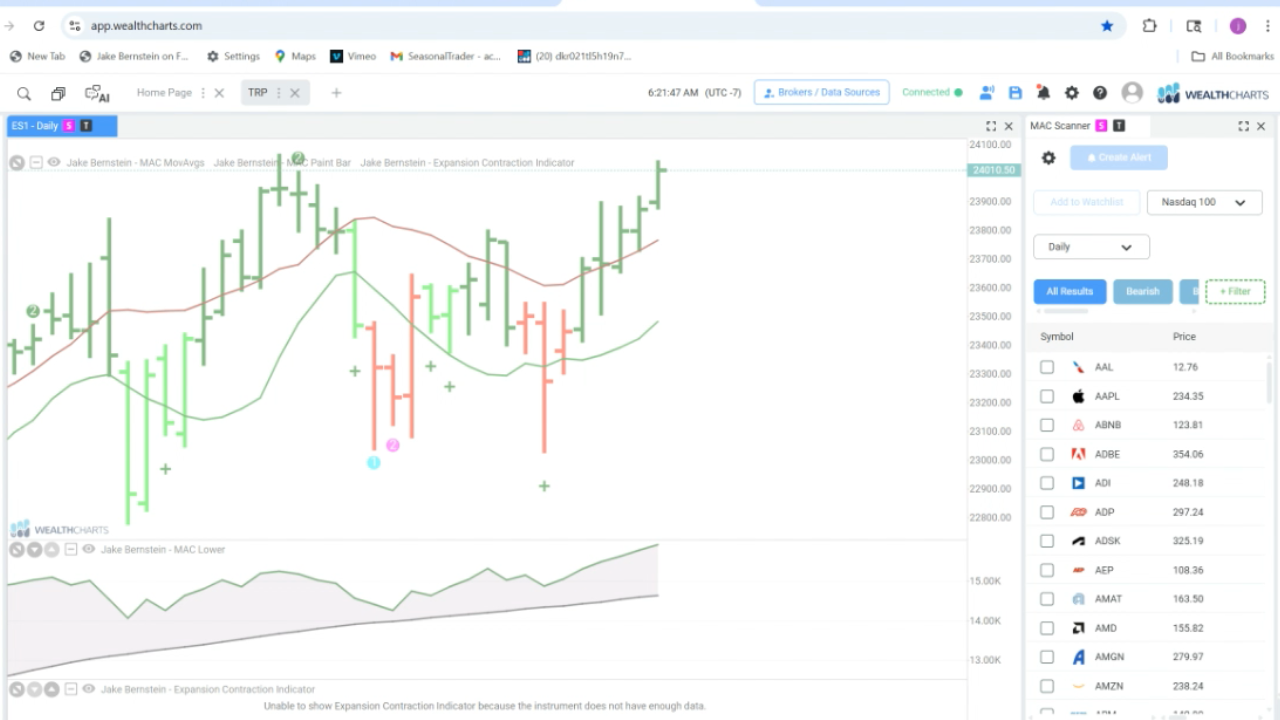Image resolution: width=1280 pixels, height=720 pixels.
Task: Check the ADBE row checkbox
Action: click(1047, 454)
